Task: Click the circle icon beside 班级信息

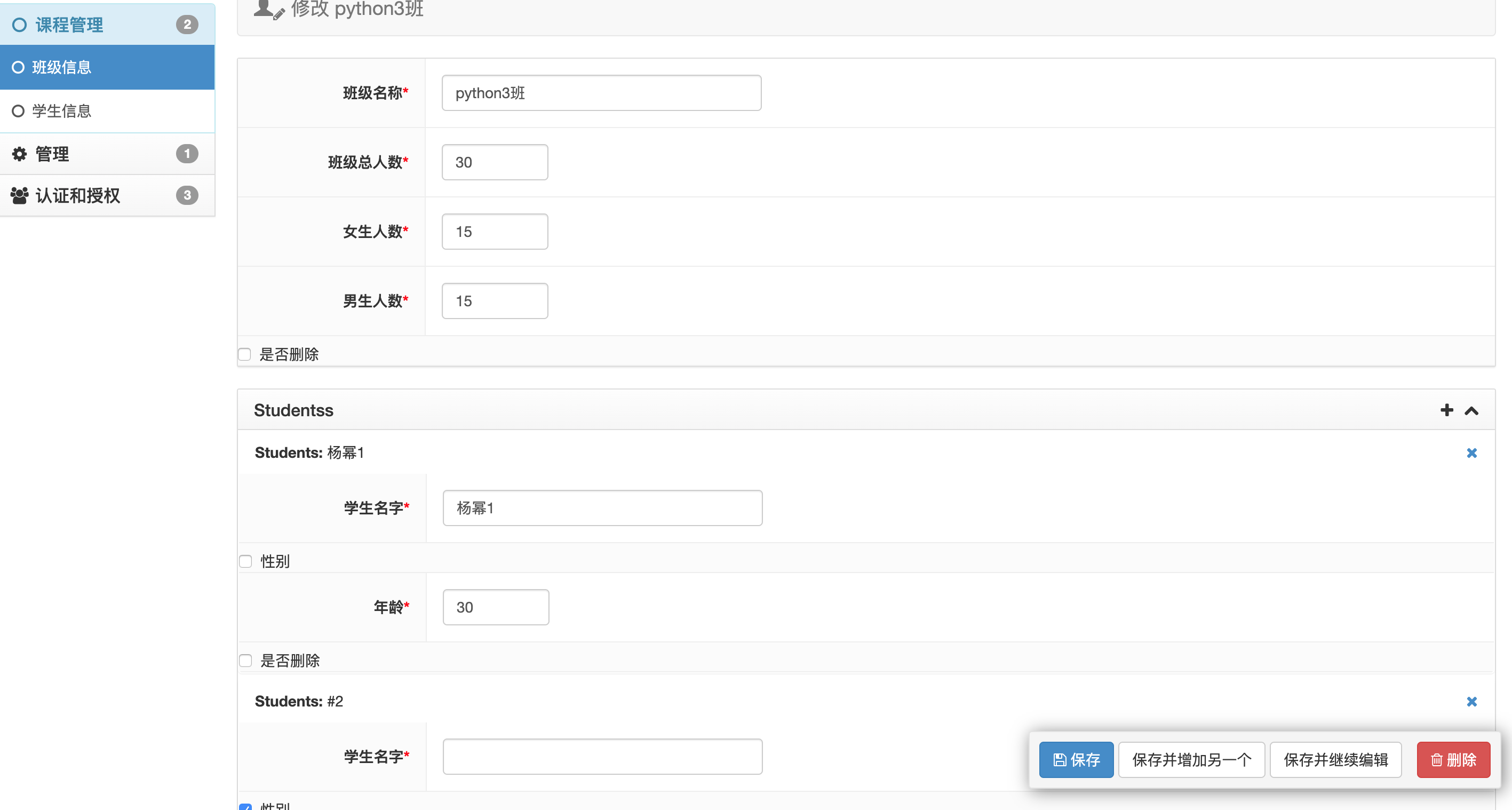Action: click(18, 67)
